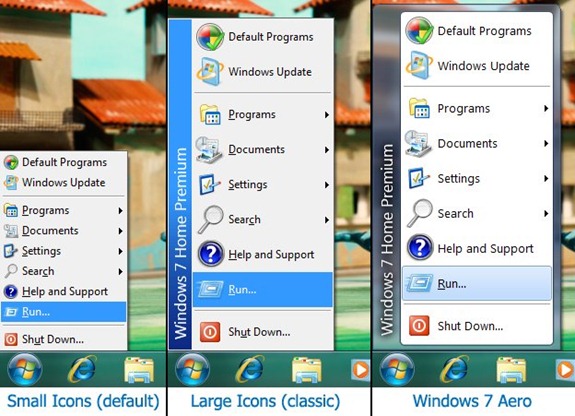
Task: Click Start orb under Small Icons menu
Action: [25, 369]
